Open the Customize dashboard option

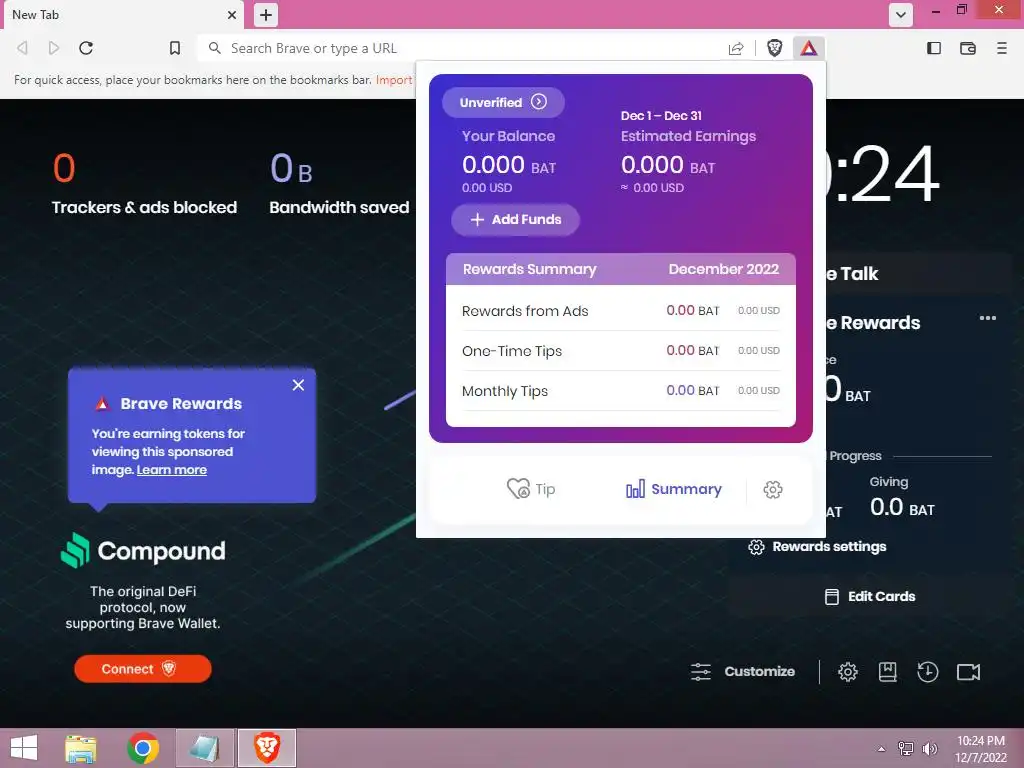pos(743,671)
